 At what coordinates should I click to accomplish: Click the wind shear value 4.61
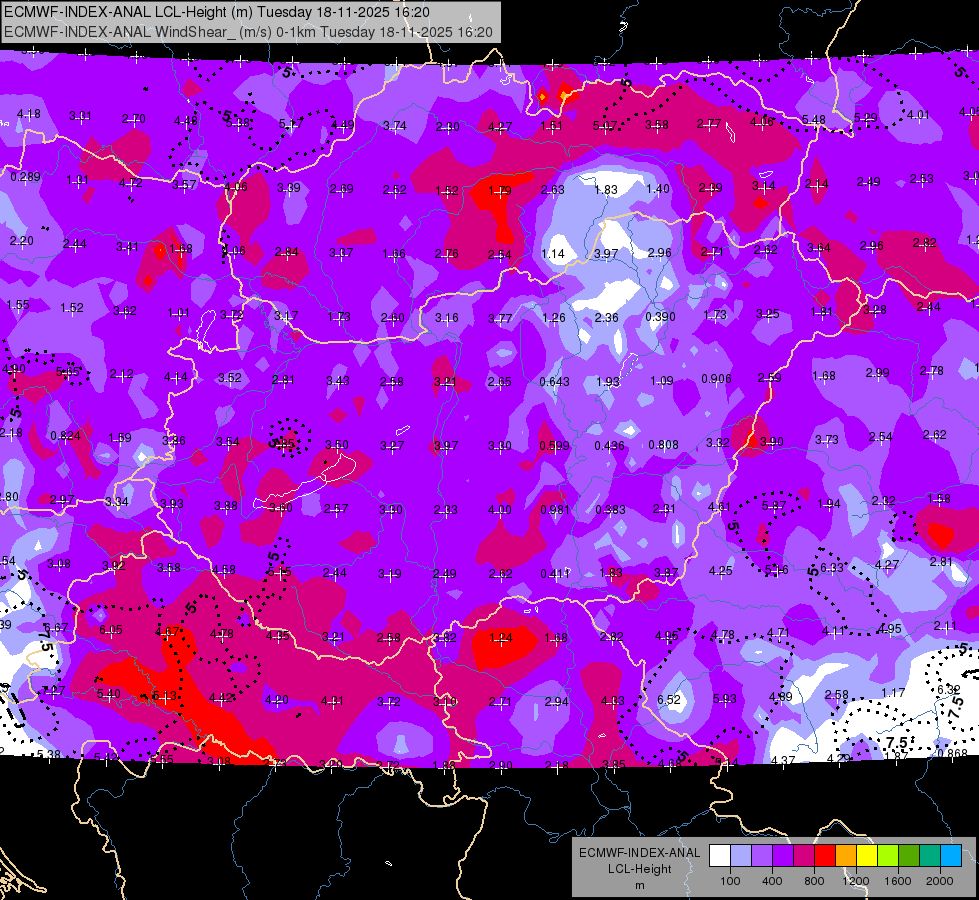(719, 507)
